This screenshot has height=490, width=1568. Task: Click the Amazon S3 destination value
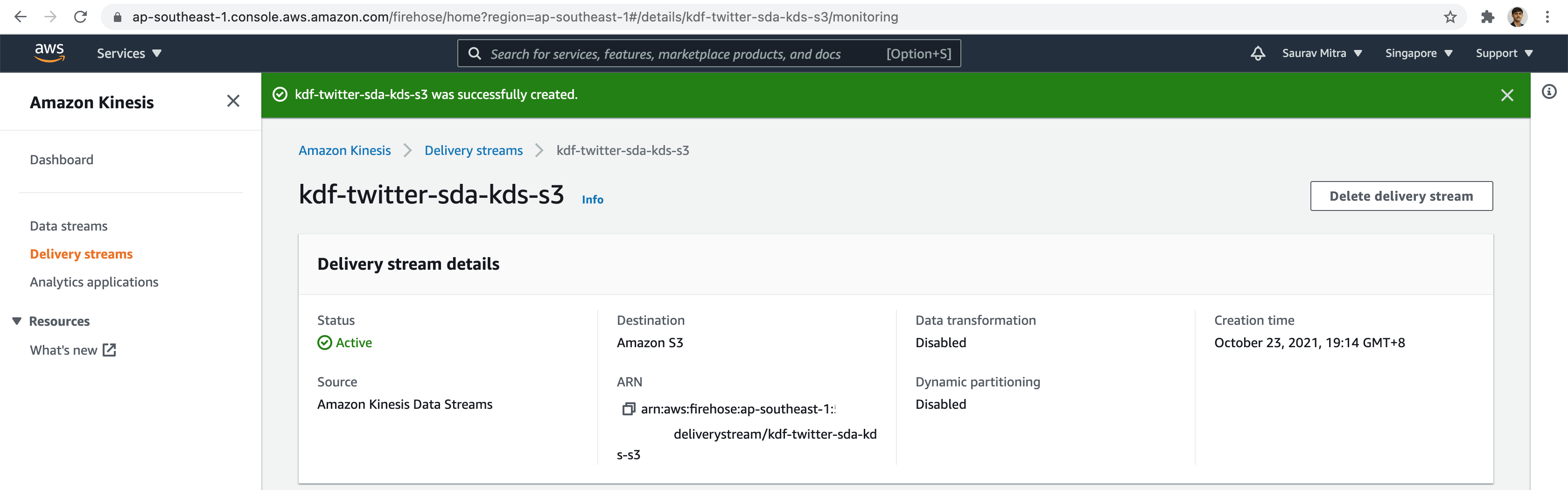click(x=650, y=343)
